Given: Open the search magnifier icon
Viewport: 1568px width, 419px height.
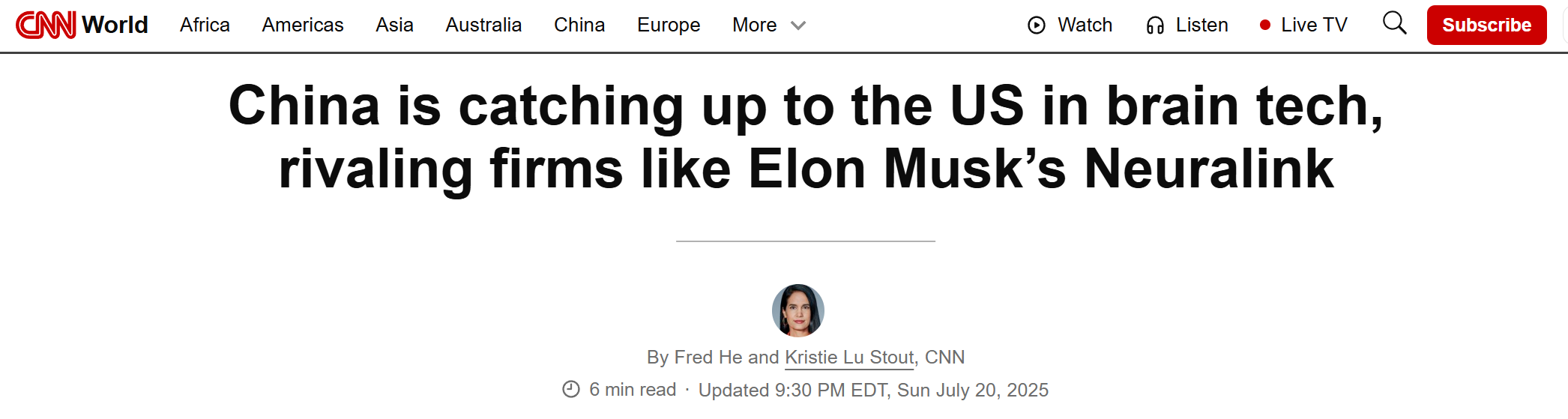Looking at the screenshot, I should point(1394,23).
